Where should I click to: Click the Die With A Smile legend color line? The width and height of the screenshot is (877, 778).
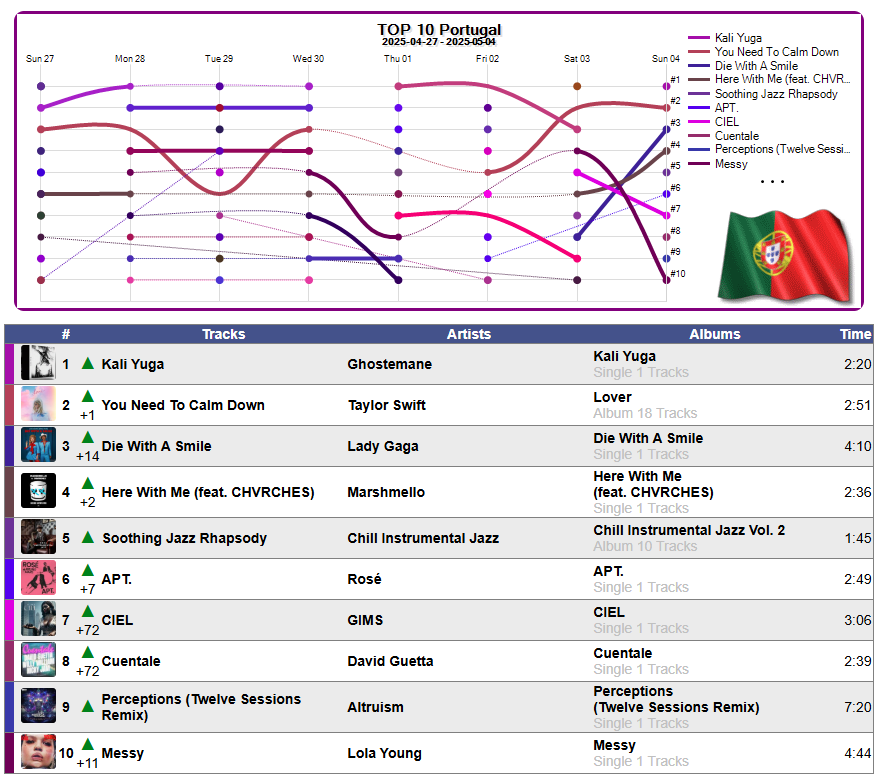[x=699, y=65]
